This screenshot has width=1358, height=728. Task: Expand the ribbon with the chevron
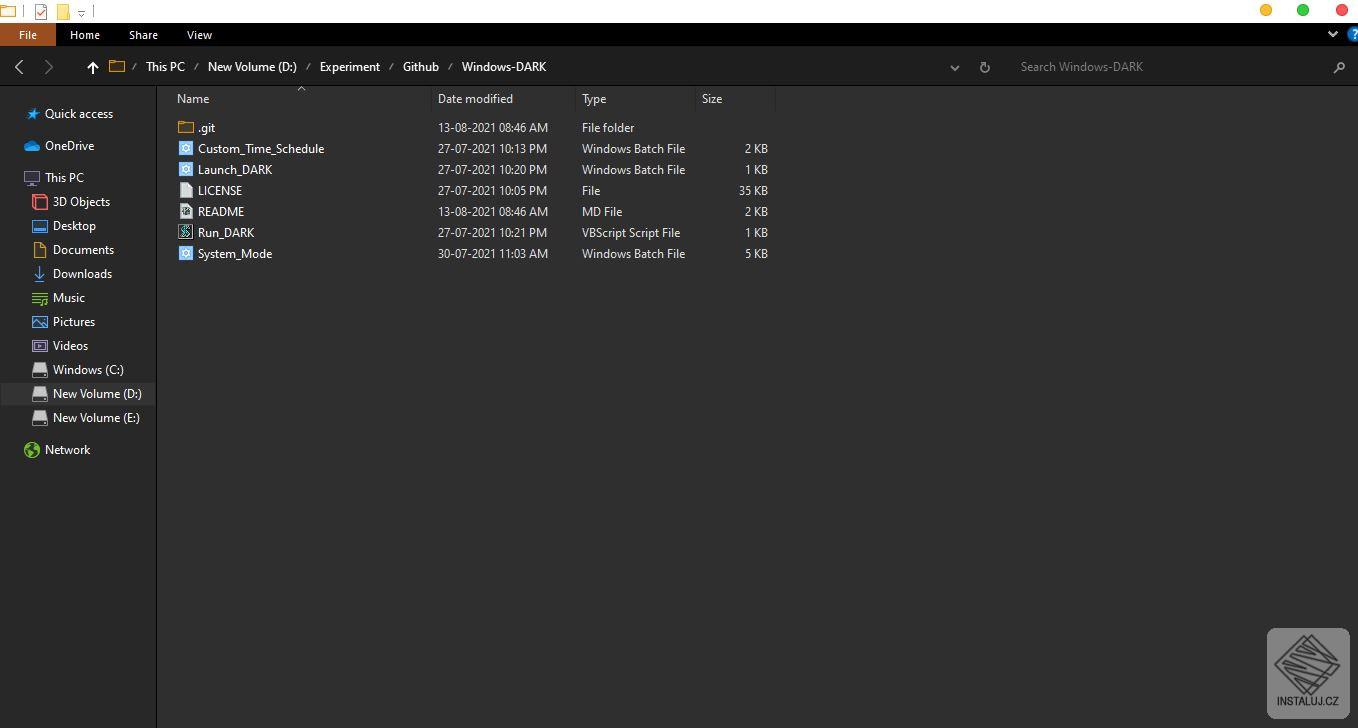point(1332,34)
